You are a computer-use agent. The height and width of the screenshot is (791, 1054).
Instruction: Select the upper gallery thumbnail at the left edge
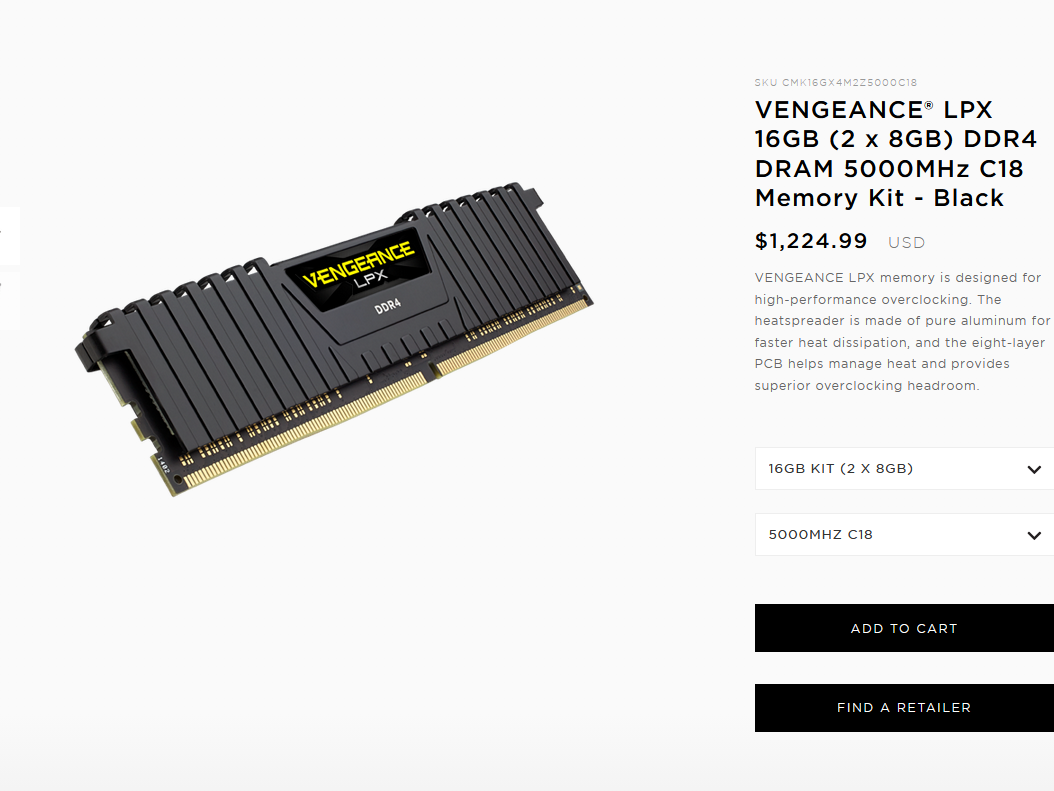pos(9,235)
